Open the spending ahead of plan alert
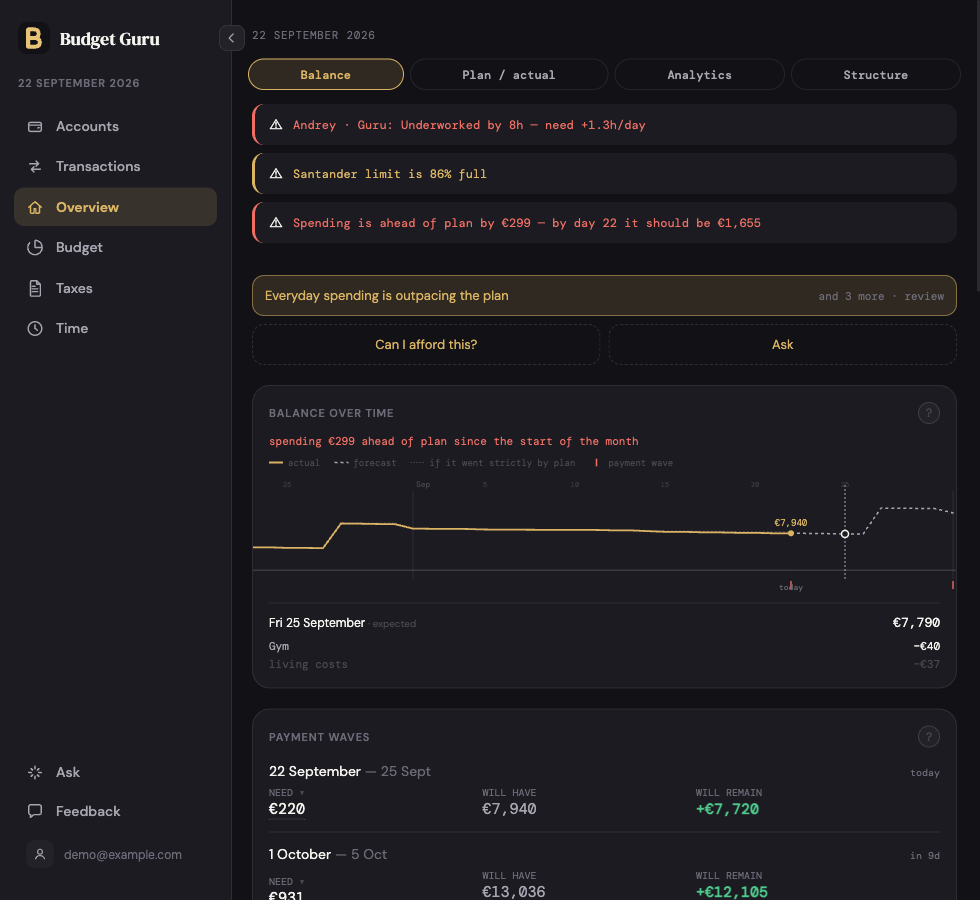Screen dimensions: 980x900 (x=604, y=222)
